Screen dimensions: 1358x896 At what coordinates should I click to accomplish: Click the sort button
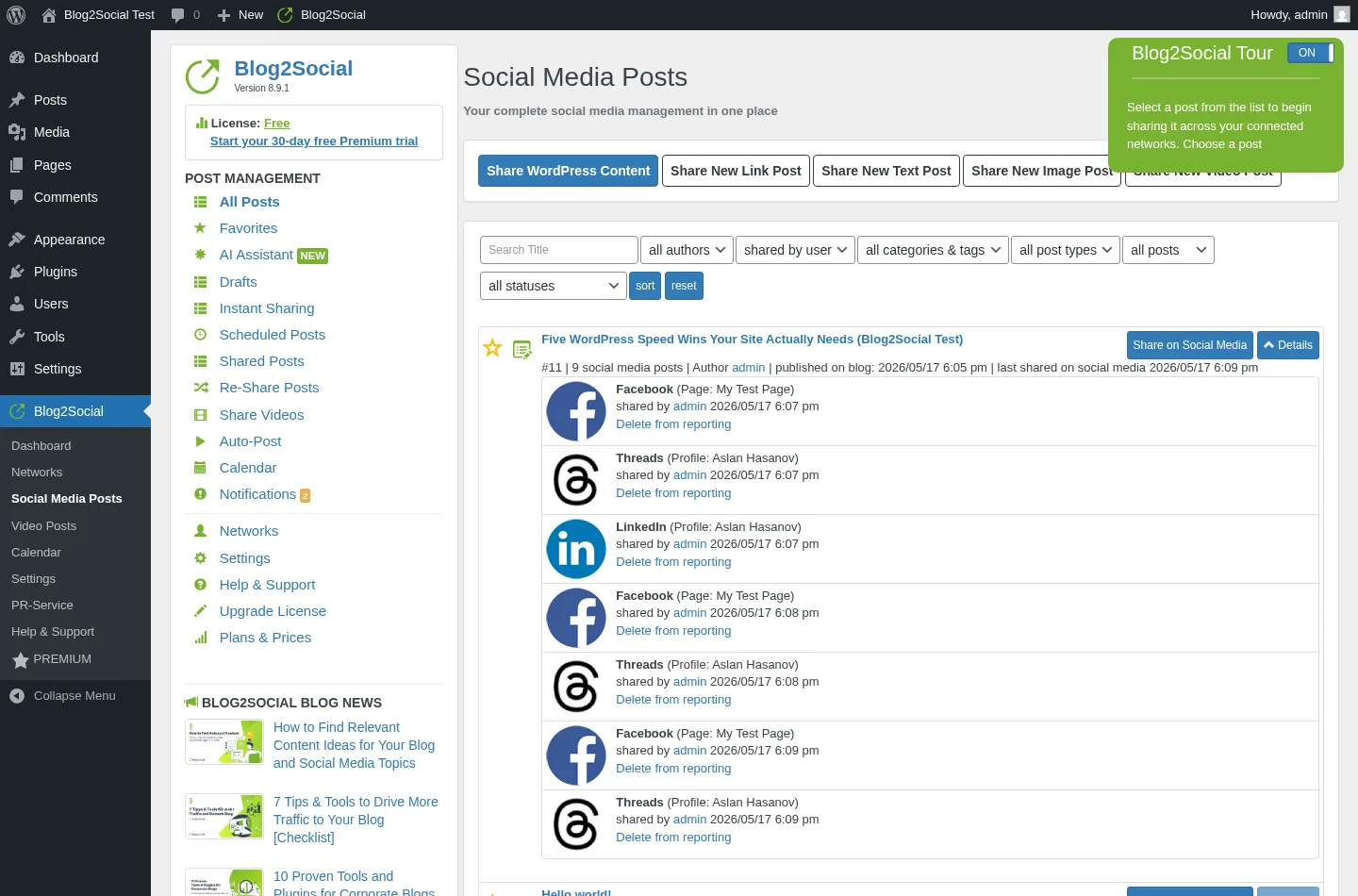pyautogui.click(x=645, y=286)
